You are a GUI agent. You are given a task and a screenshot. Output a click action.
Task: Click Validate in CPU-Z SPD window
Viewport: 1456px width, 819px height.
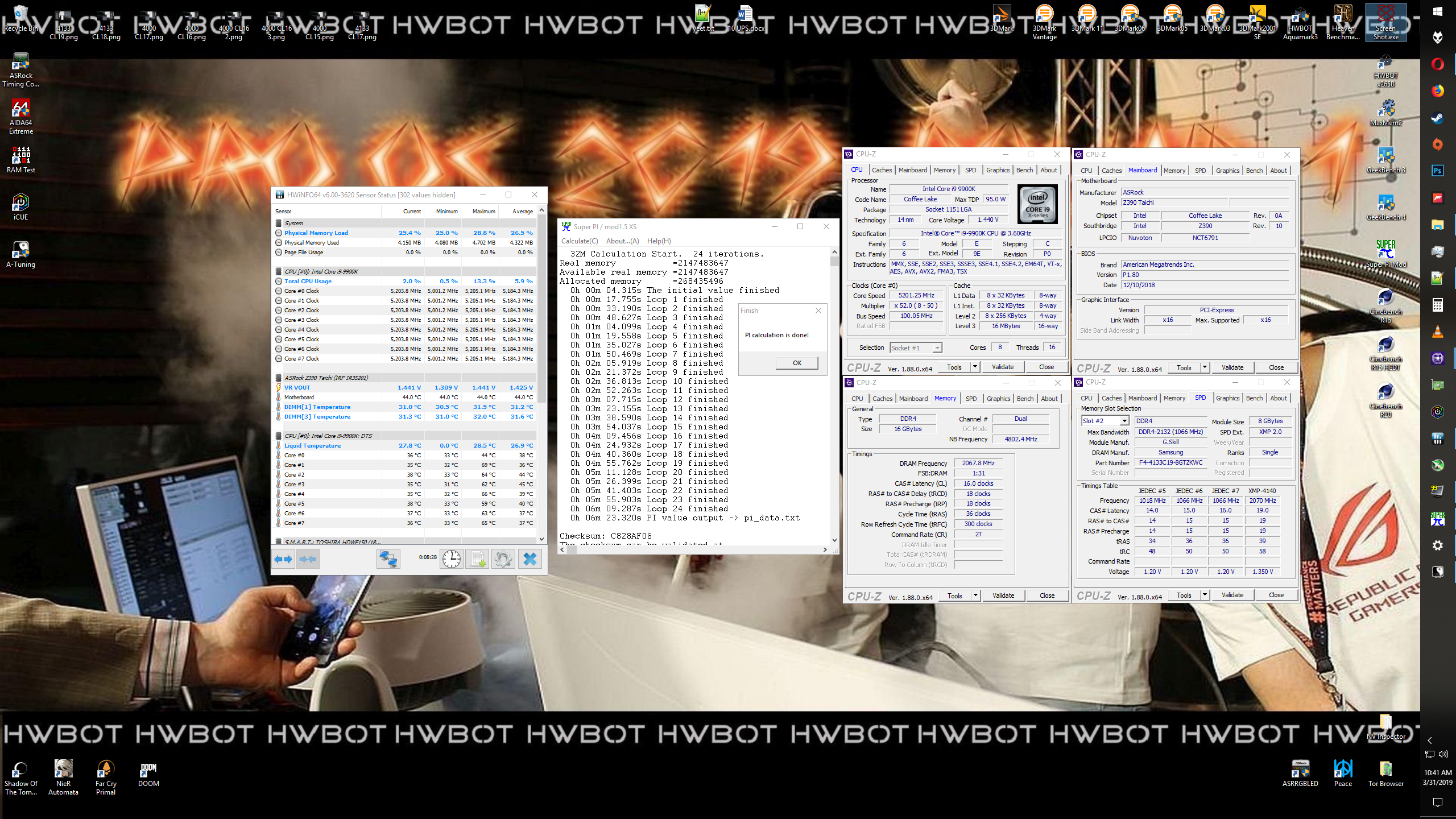click(x=1232, y=595)
